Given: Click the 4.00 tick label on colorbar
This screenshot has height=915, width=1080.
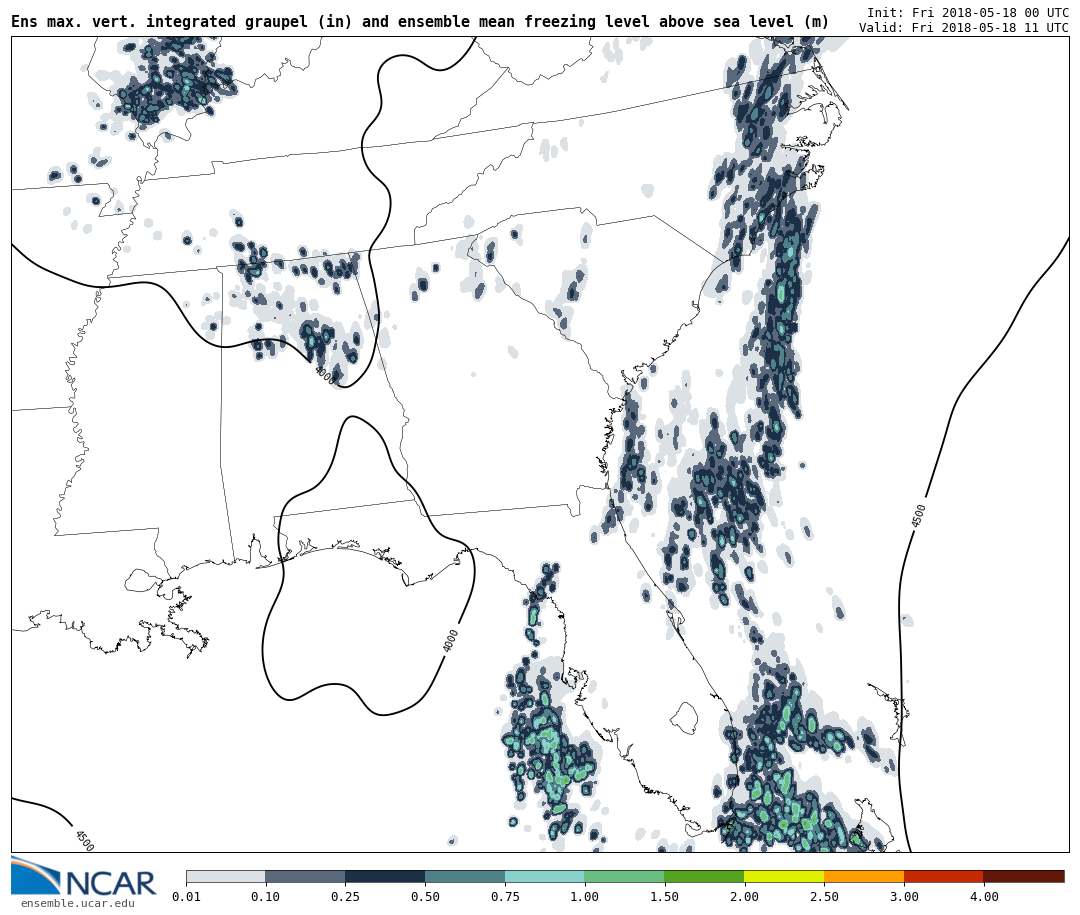Looking at the screenshot, I should point(983,897).
